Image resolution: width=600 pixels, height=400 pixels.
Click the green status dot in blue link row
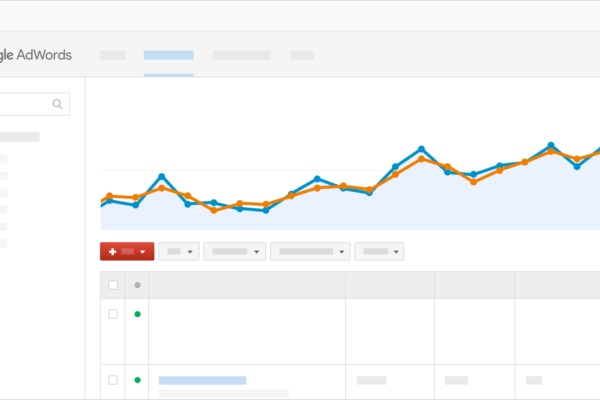click(x=138, y=380)
